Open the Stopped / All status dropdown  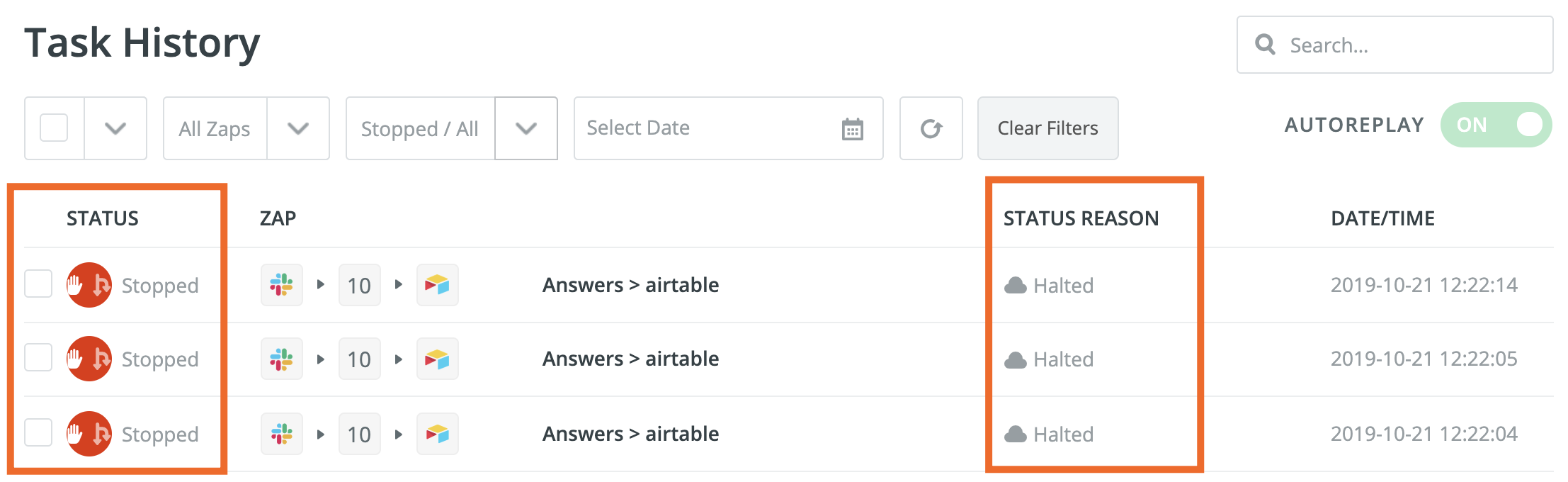(x=525, y=128)
